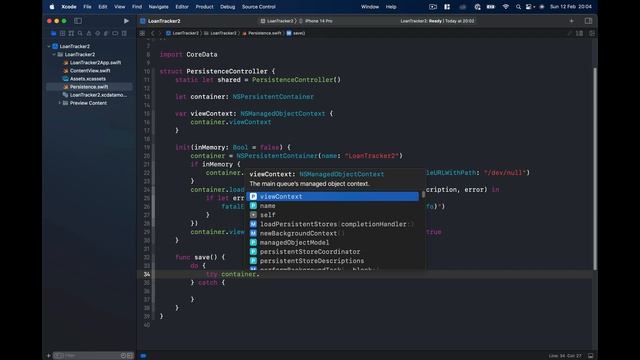Open the Xcode menu
This screenshot has width=640, height=360.
pos(69,7)
